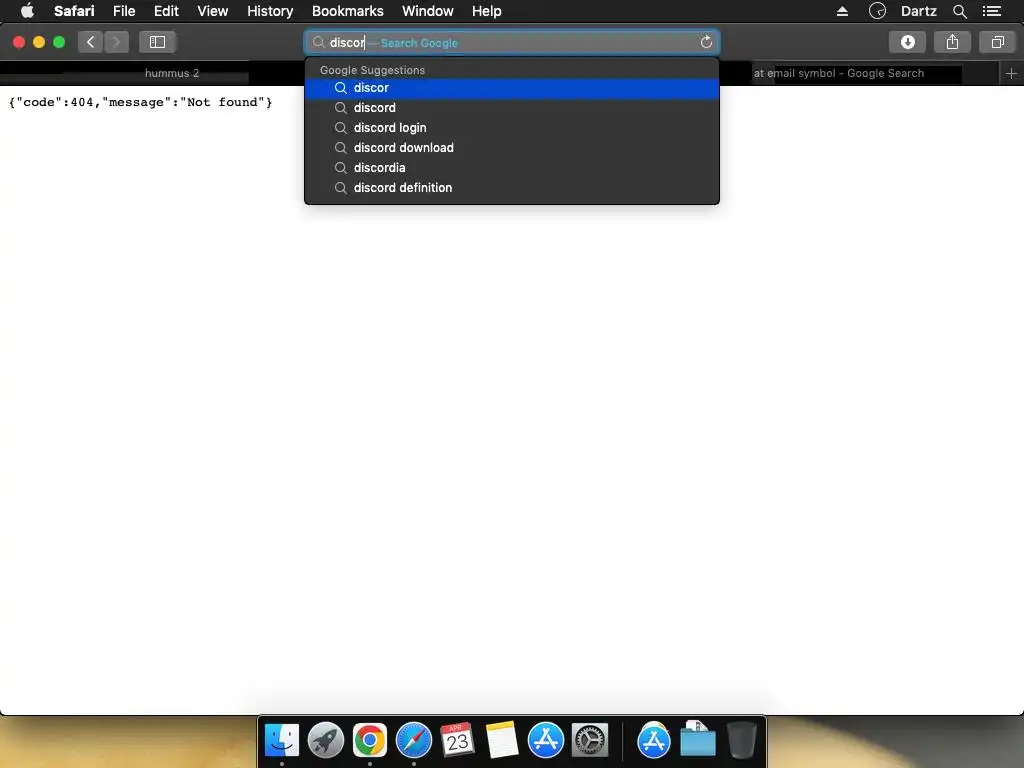Open Finder from the Dock
Image resolution: width=1024 pixels, height=768 pixels.
click(281, 741)
